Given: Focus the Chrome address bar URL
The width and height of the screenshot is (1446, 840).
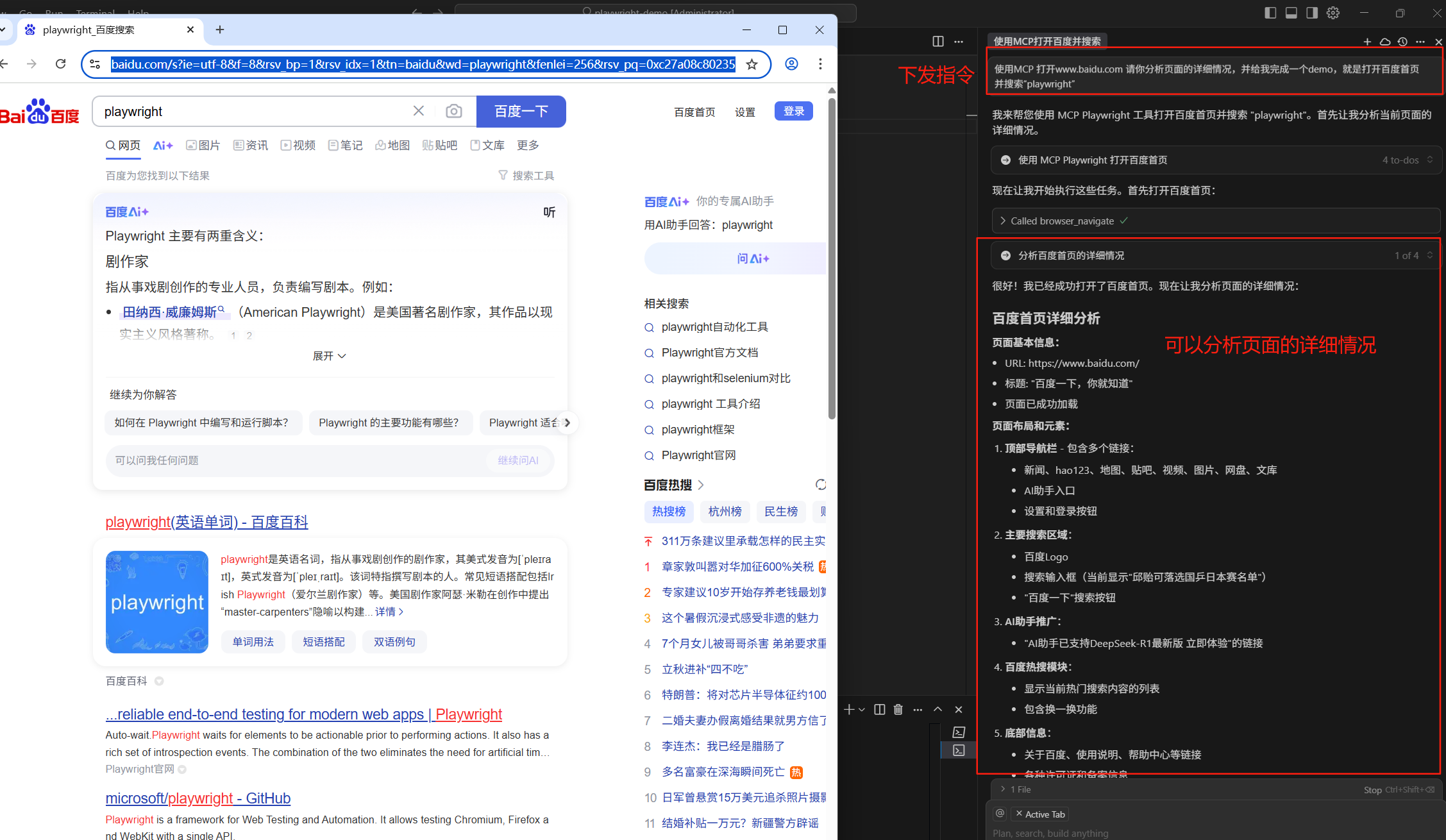Looking at the screenshot, I should tap(423, 64).
